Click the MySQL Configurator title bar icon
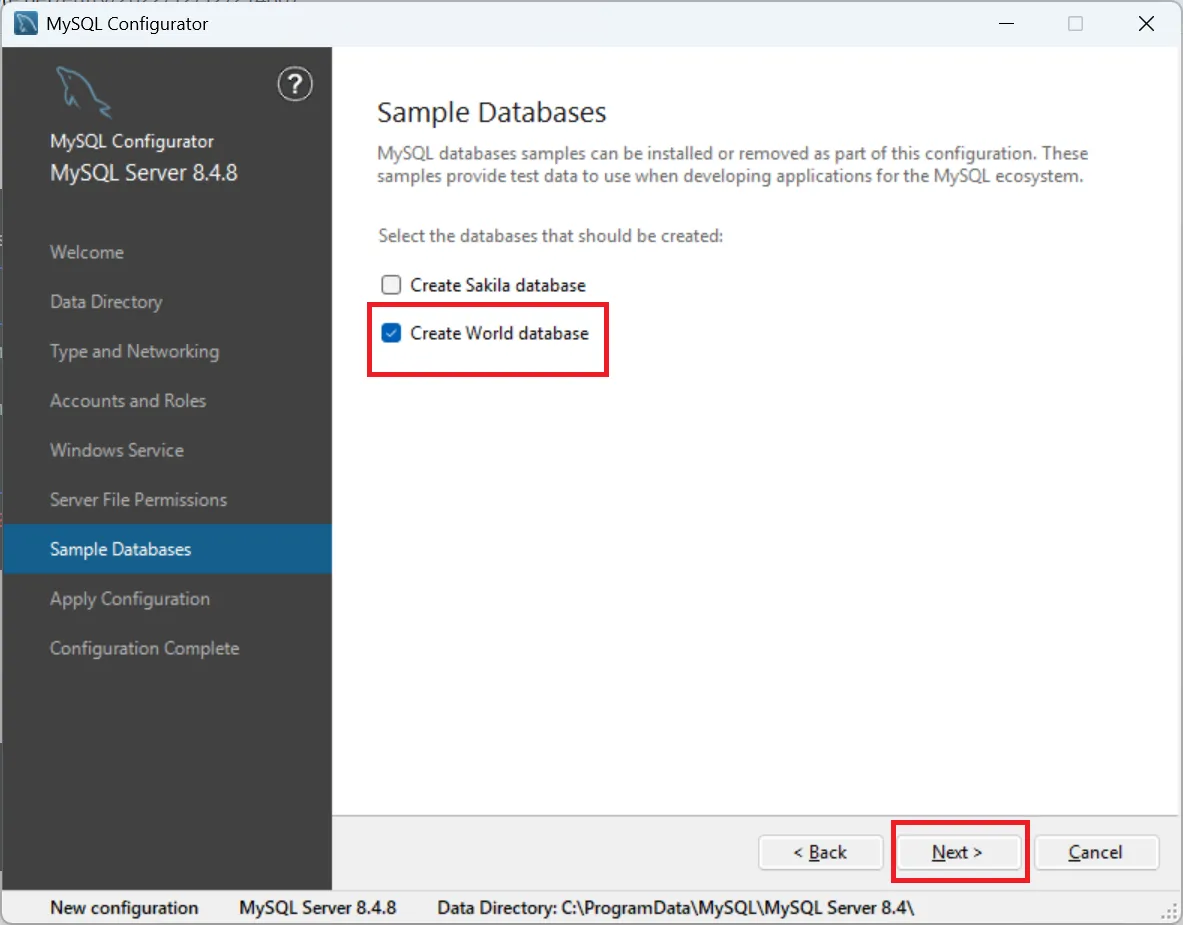 pyautogui.click(x=26, y=23)
